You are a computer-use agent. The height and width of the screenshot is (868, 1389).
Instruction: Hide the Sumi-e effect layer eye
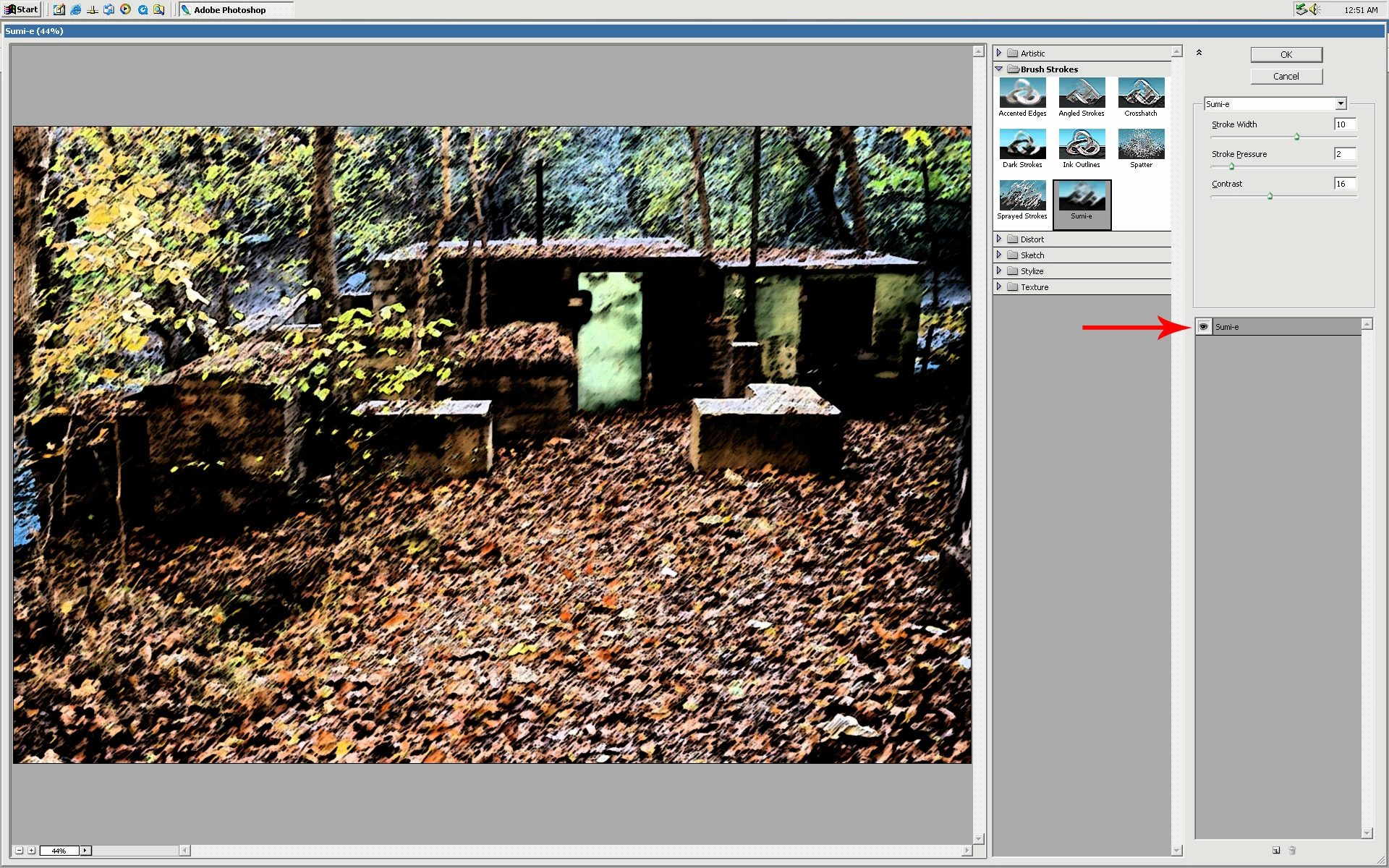pyautogui.click(x=1203, y=327)
